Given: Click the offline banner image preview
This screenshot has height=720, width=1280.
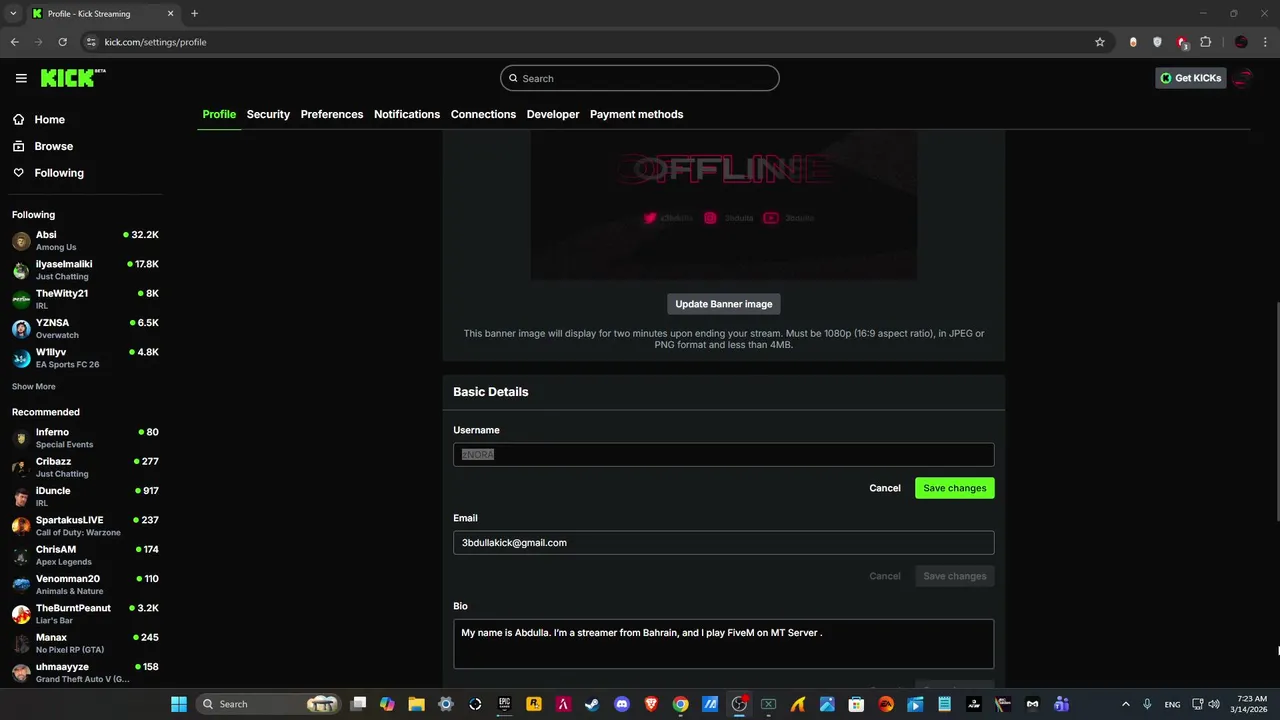Looking at the screenshot, I should [x=724, y=205].
